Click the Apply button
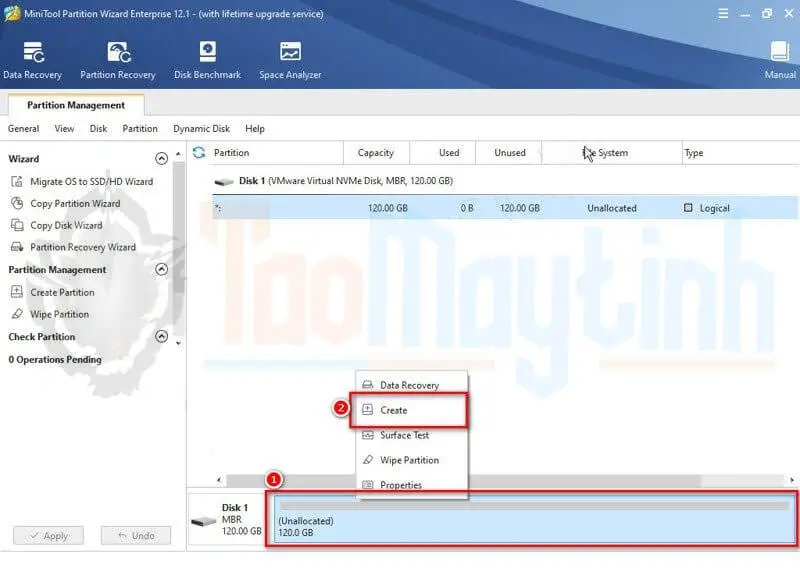800x568 pixels. tap(47, 536)
